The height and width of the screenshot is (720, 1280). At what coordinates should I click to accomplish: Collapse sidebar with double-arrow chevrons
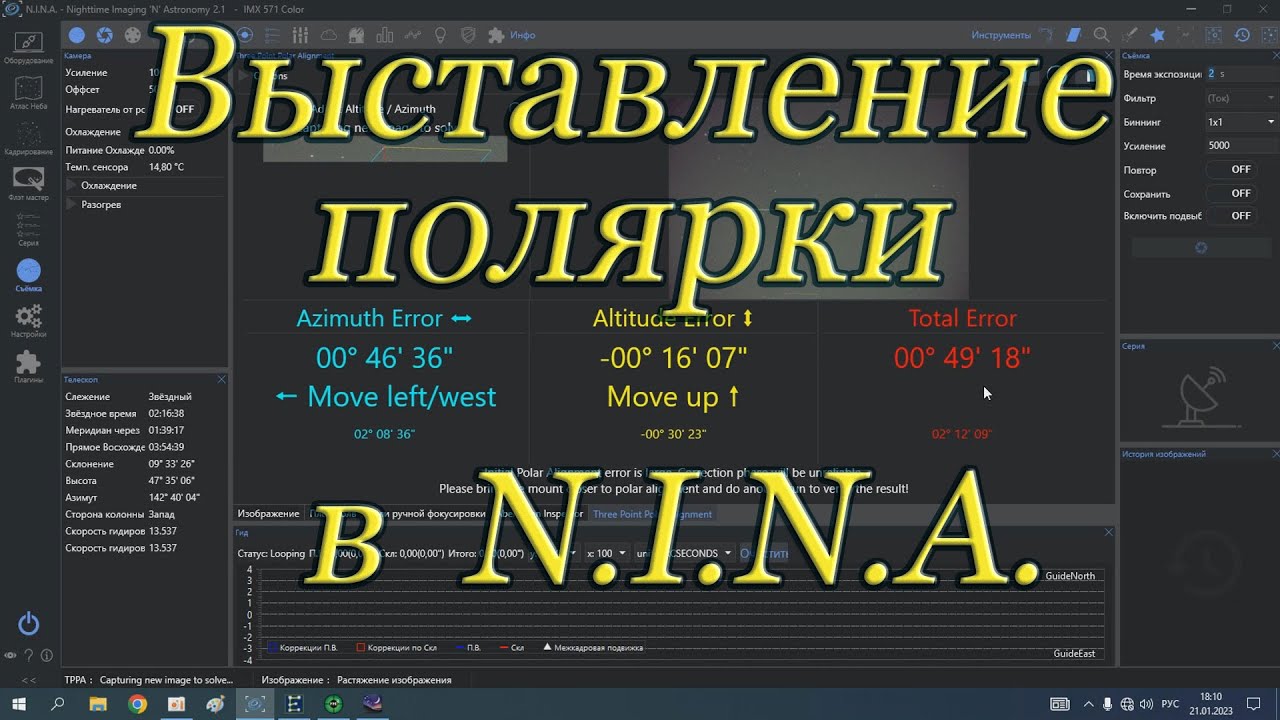tap(28, 680)
